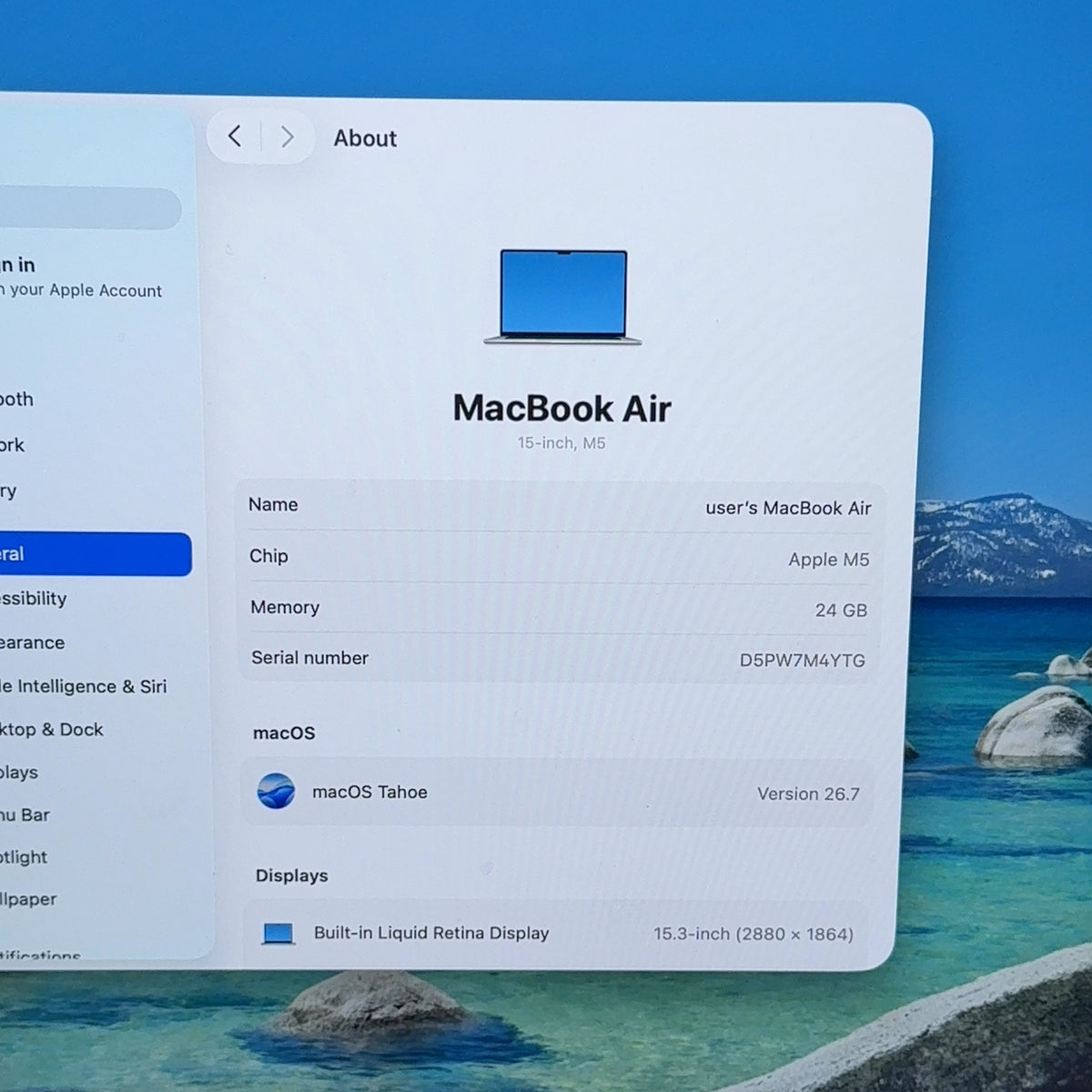Click the macOS Tahoe logo icon
Image resolution: width=1092 pixels, height=1092 pixels.
click(x=276, y=791)
